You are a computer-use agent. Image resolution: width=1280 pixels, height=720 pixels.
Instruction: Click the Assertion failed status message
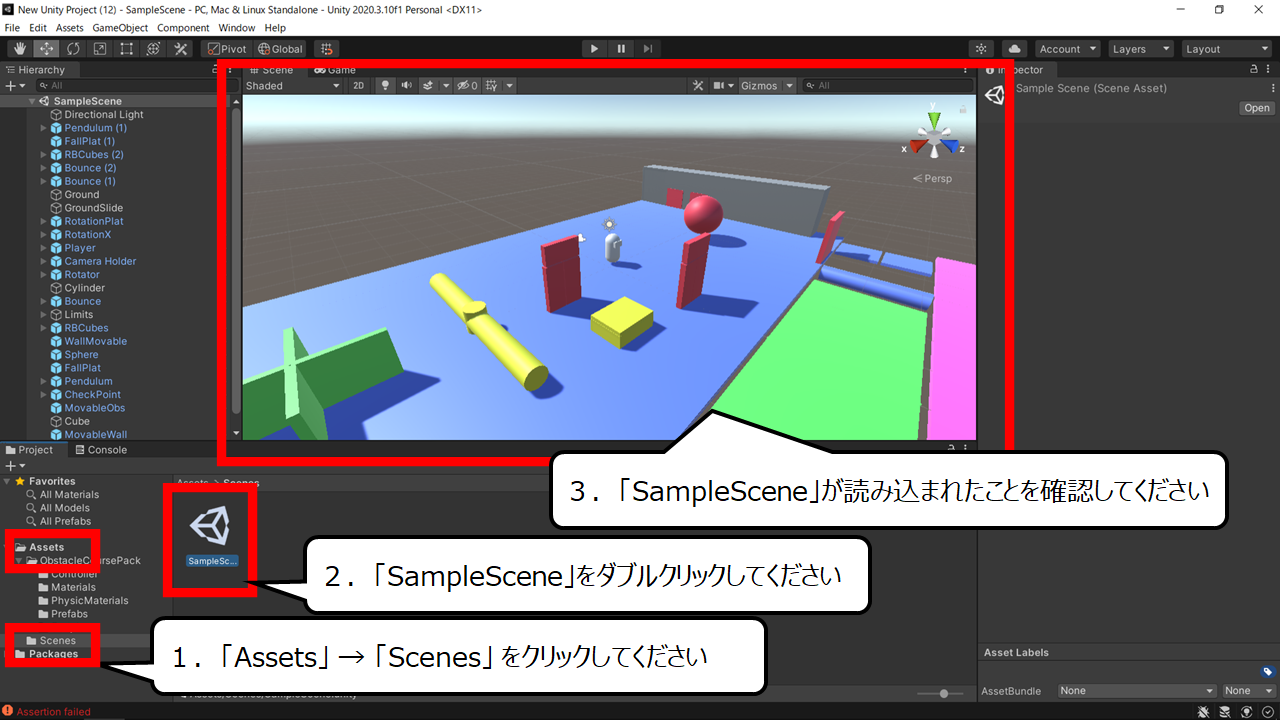pos(53,712)
